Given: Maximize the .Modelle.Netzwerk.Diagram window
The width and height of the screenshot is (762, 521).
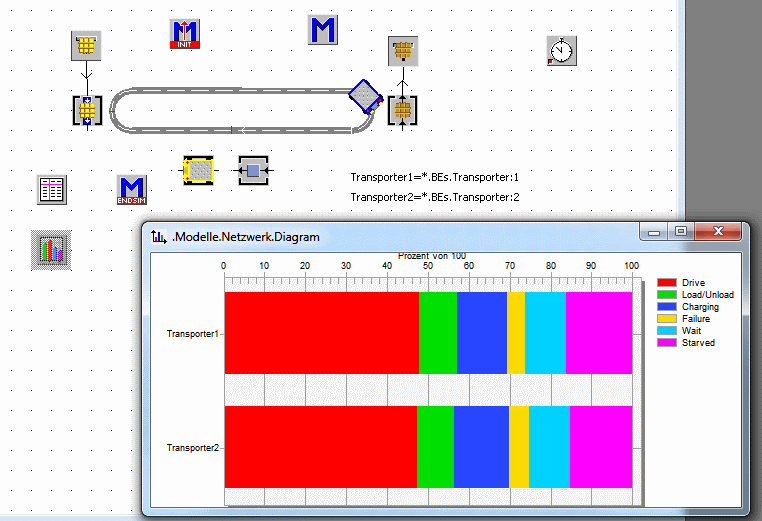Looking at the screenshot, I should click(681, 232).
